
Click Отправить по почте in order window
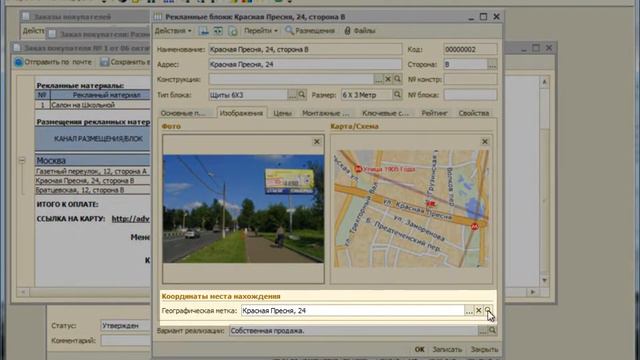point(53,62)
